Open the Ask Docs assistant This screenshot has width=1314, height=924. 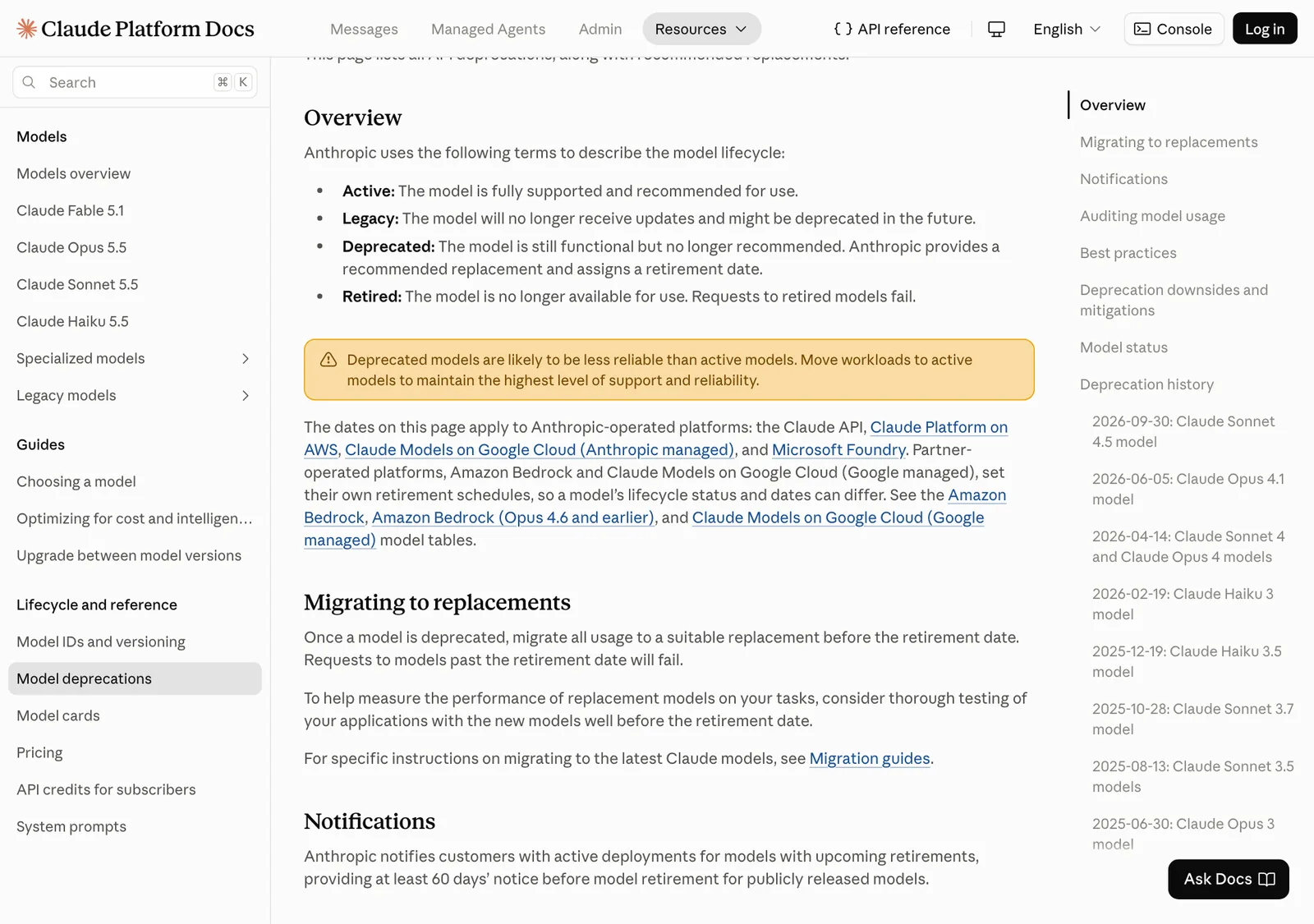(x=1229, y=879)
